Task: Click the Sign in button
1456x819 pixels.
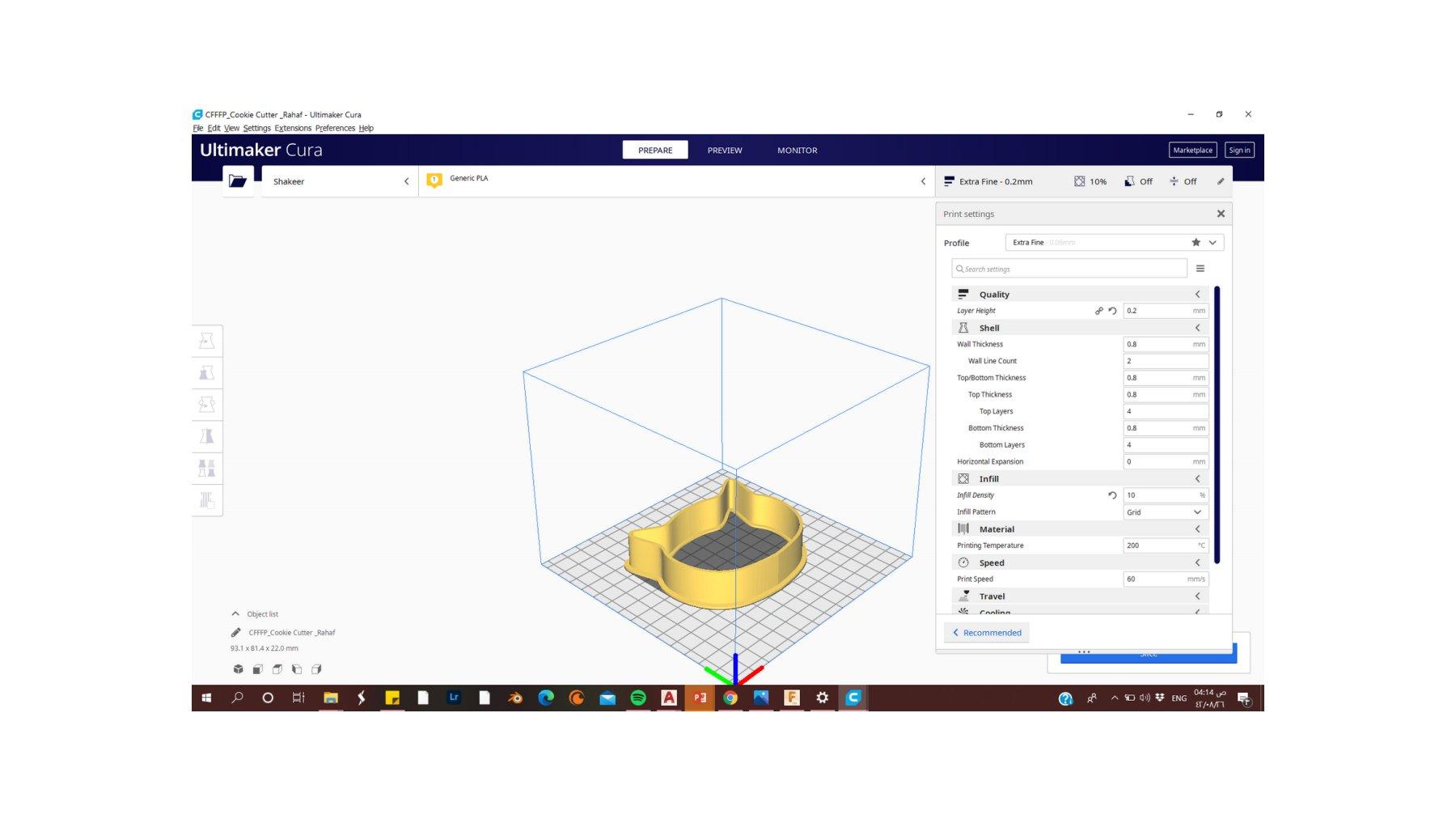Action: (x=1239, y=150)
